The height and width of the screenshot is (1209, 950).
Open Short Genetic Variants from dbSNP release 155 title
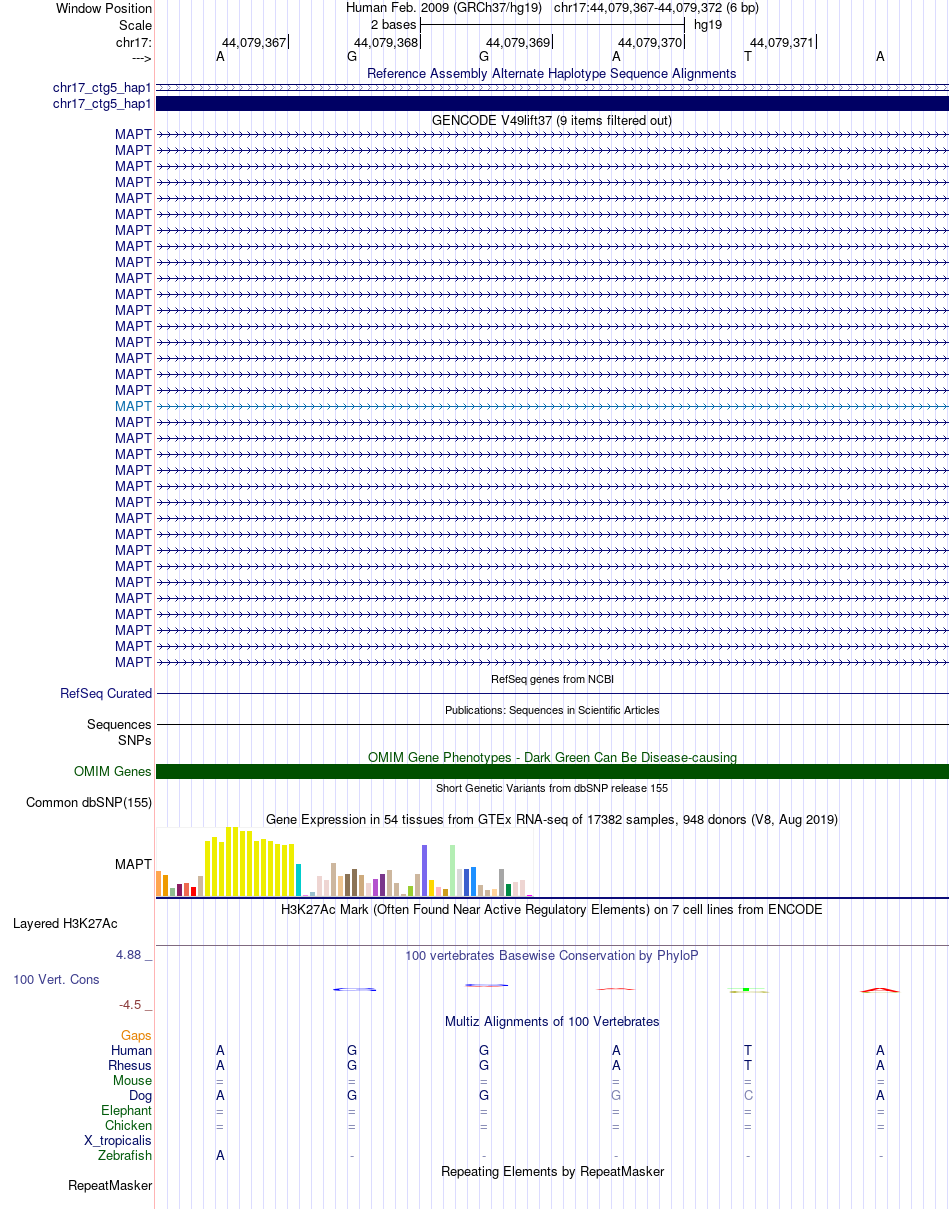[x=552, y=788]
